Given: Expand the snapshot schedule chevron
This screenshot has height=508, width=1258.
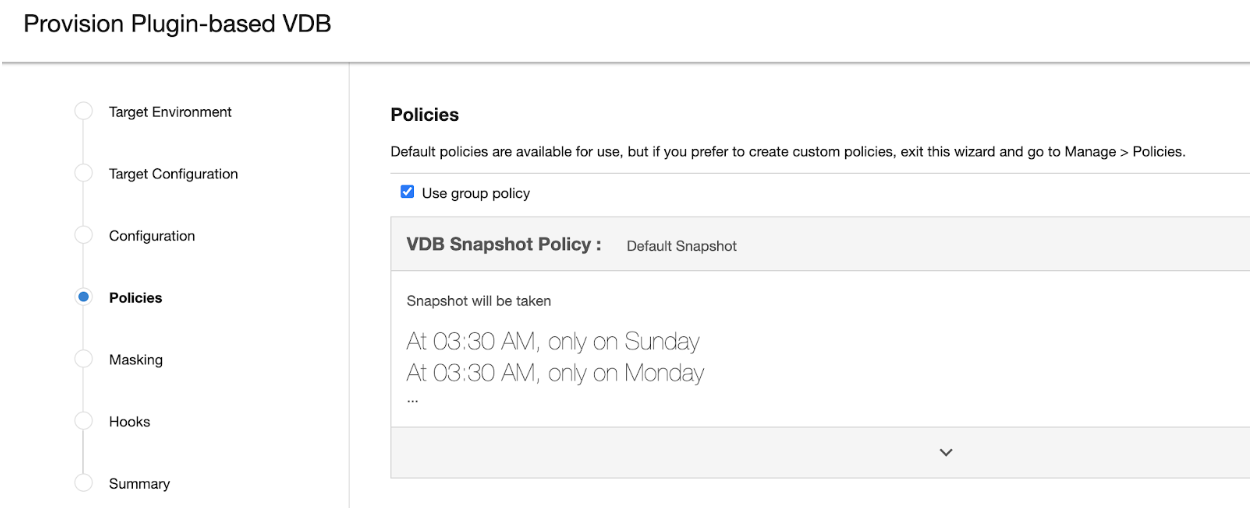Looking at the screenshot, I should point(945,453).
